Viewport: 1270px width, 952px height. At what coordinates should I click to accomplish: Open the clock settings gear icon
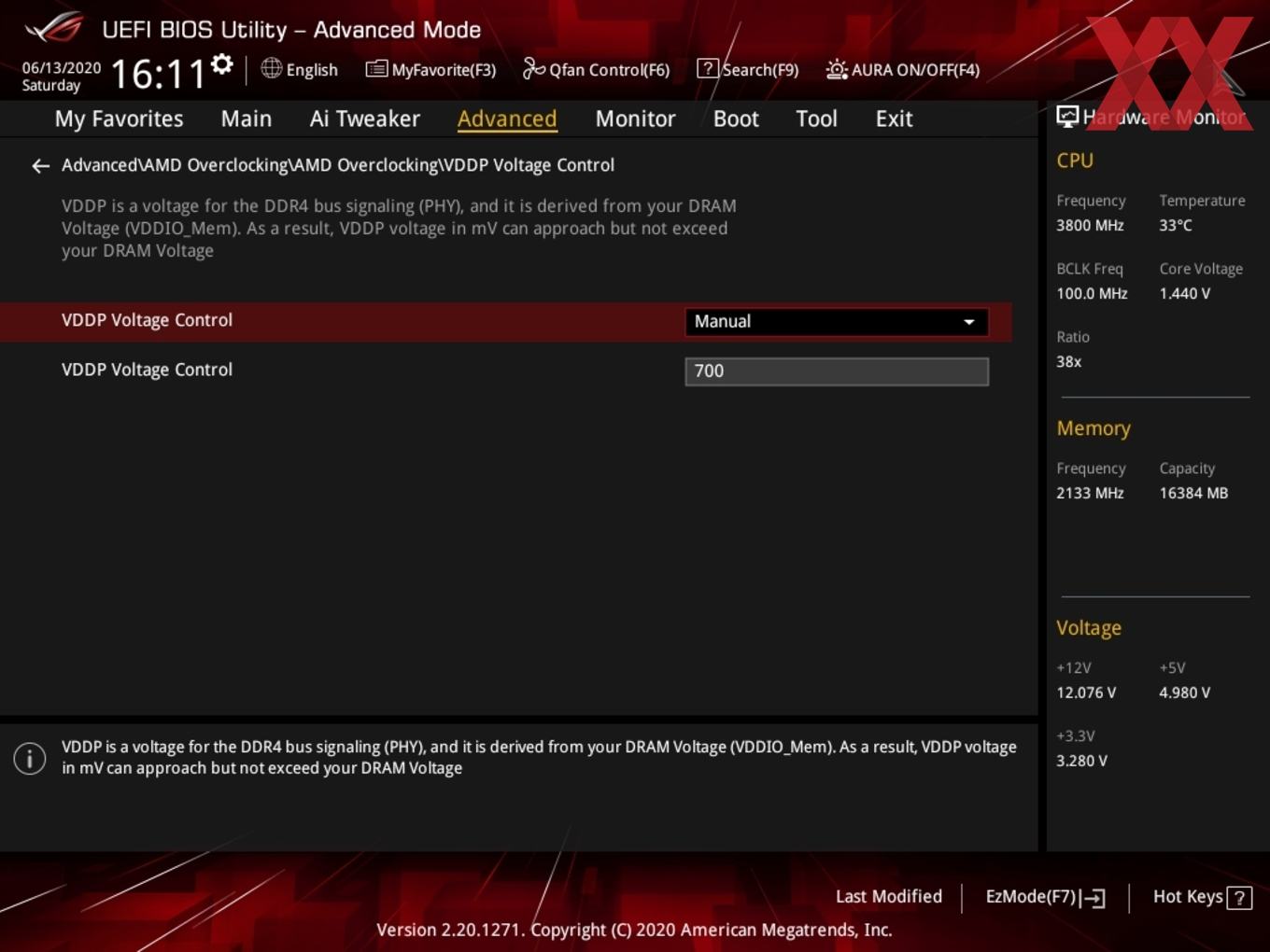point(222,64)
